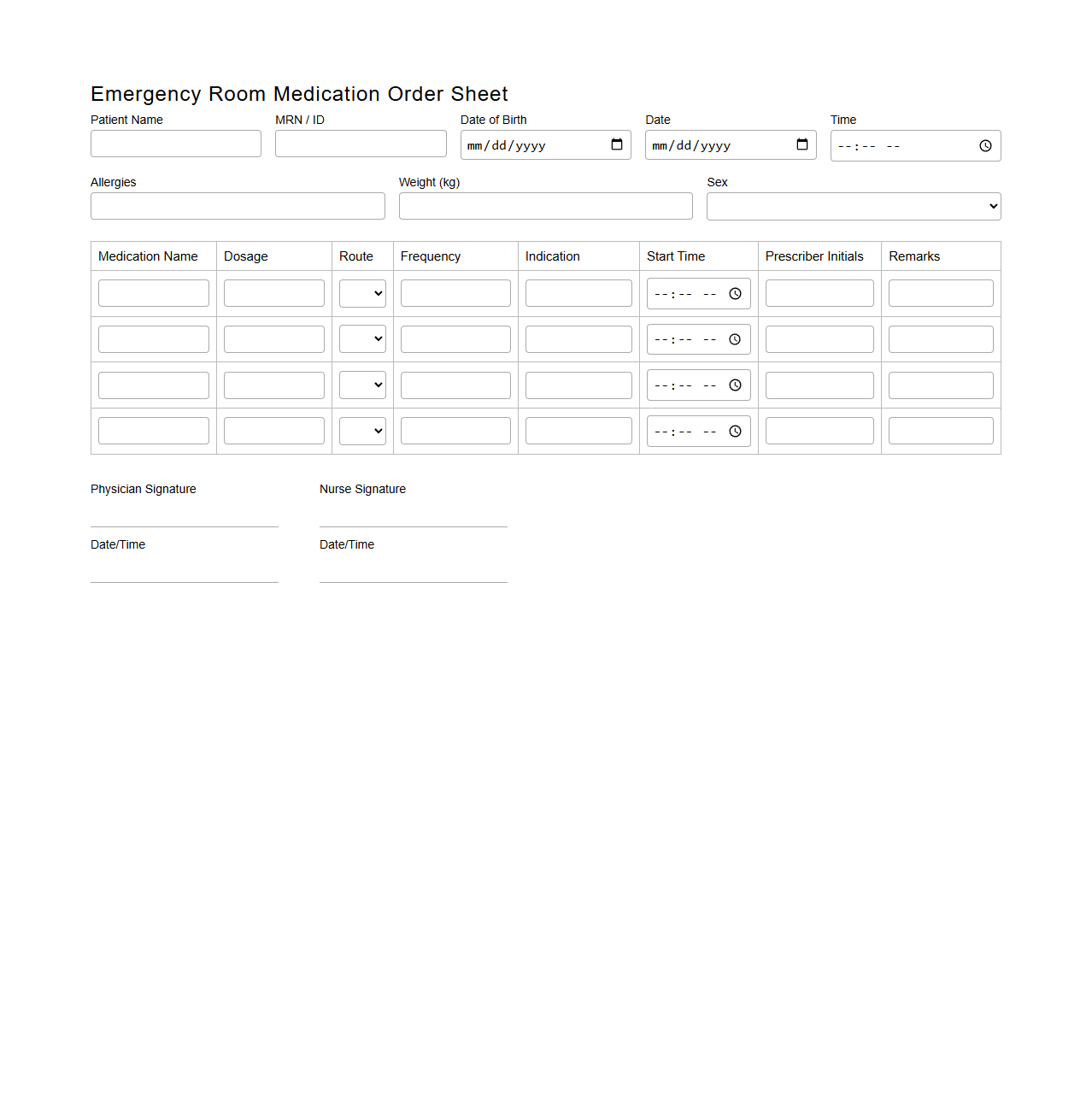Viewport: 1092px width, 1111px height.
Task: Open the fourth row Start Time clock picker
Action: 735,431
